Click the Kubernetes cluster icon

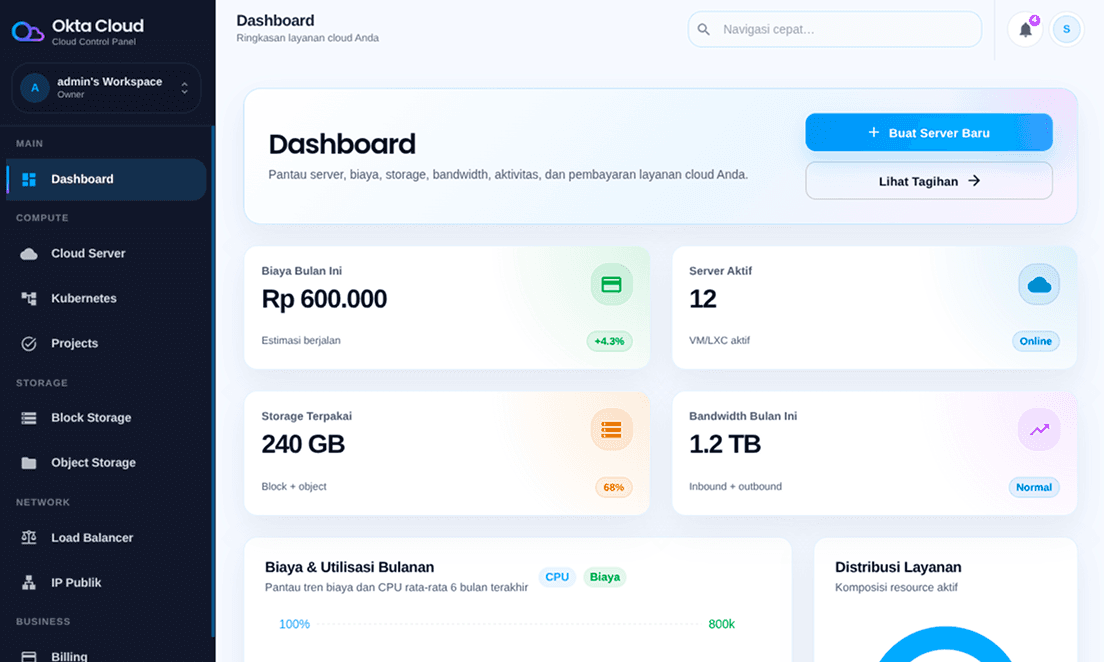pyautogui.click(x=29, y=299)
